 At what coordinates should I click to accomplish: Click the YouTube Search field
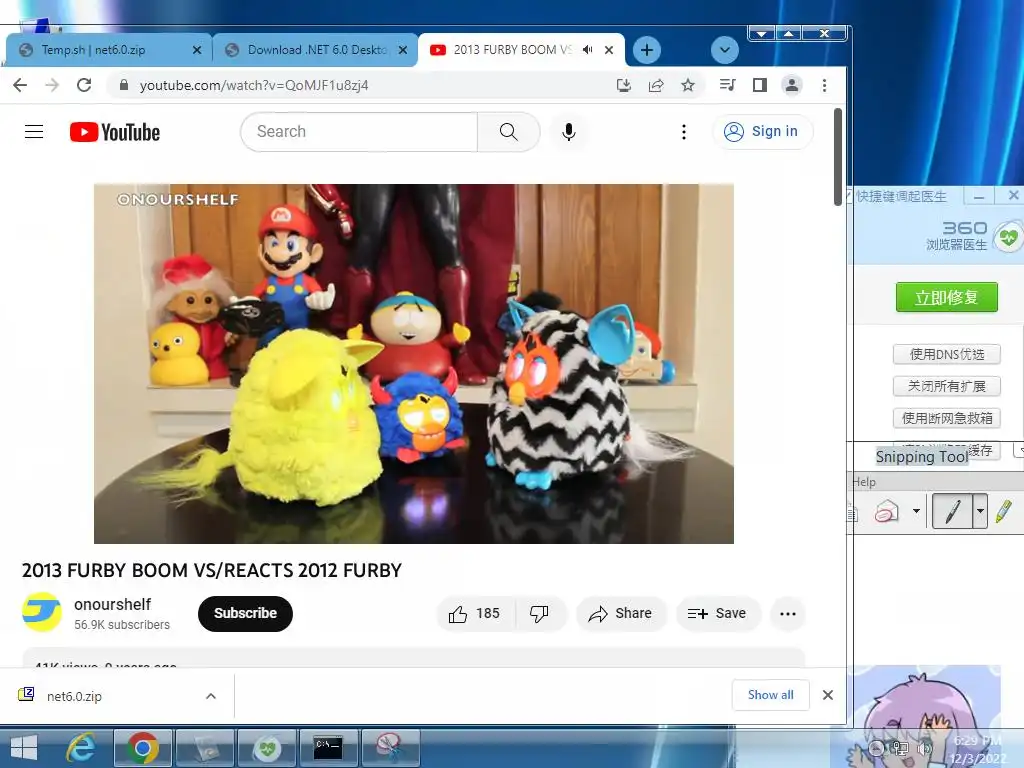tap(359, 132)
